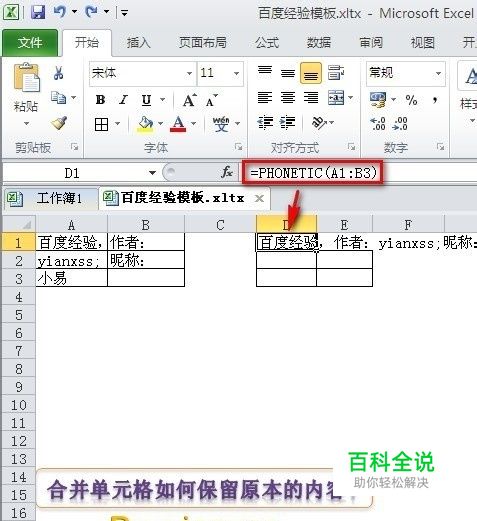This screenshot has width=477, height=521.
Task: Increase the cell indent
Action: point(287,123)
